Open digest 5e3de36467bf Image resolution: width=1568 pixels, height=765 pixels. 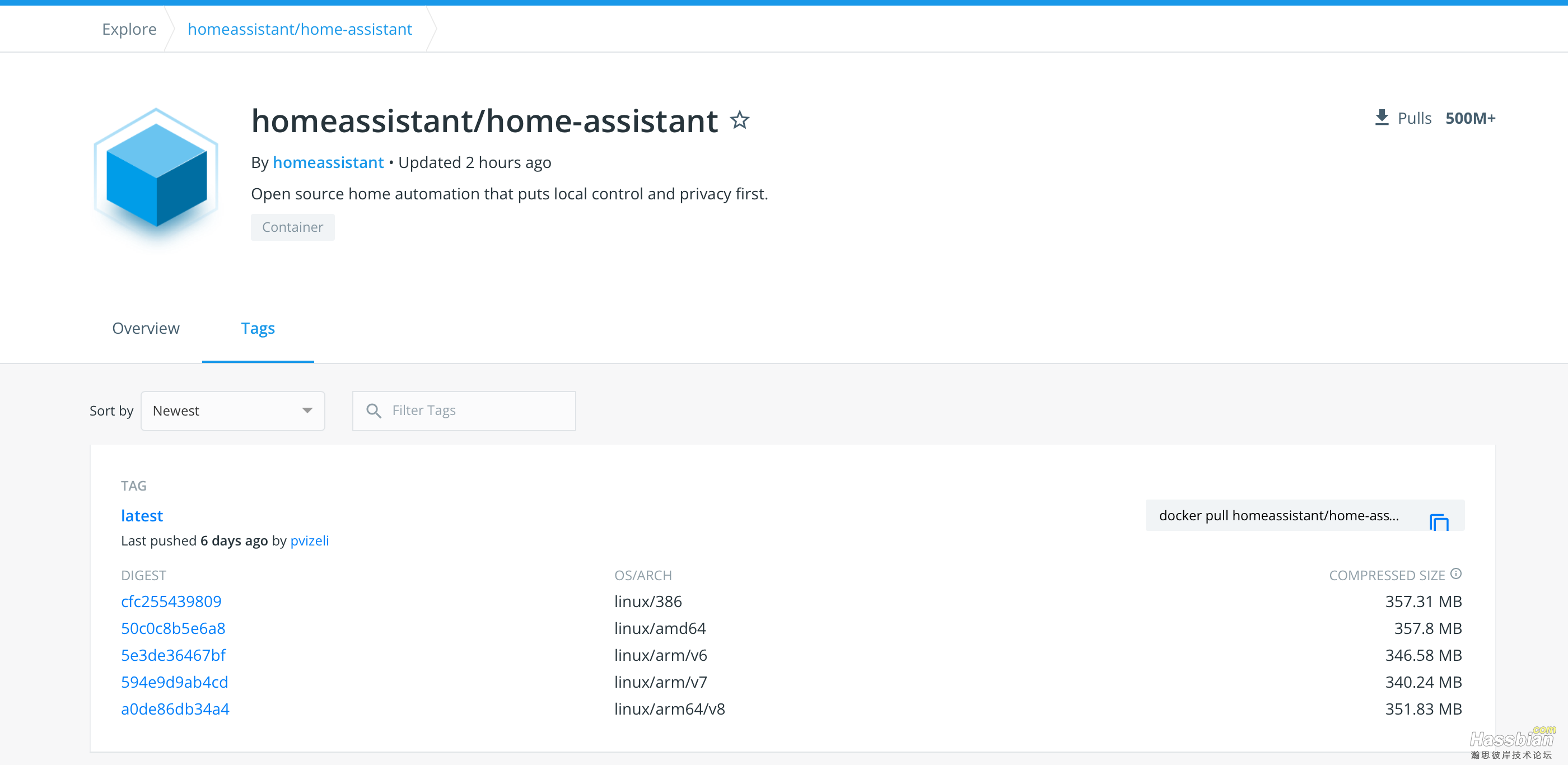click(x=173, y=655)
